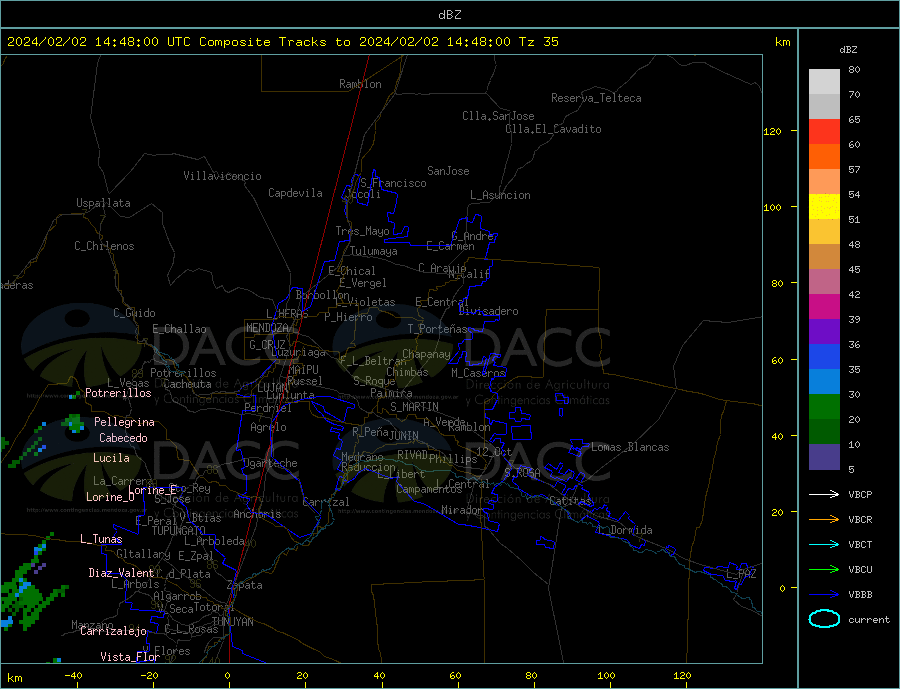
Task: Select the E_Carmen label
Action: click(x=450, y=246)
